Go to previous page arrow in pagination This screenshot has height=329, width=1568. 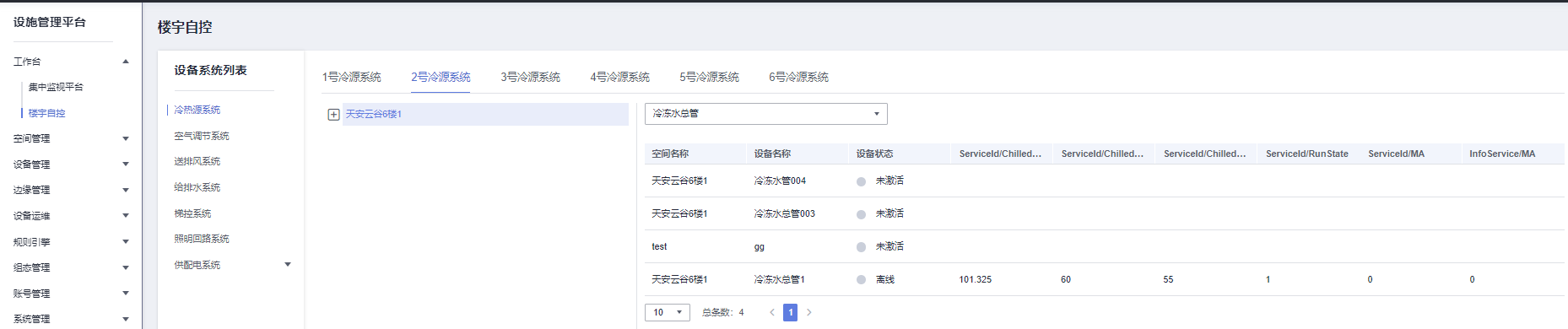tap(771, 312)
